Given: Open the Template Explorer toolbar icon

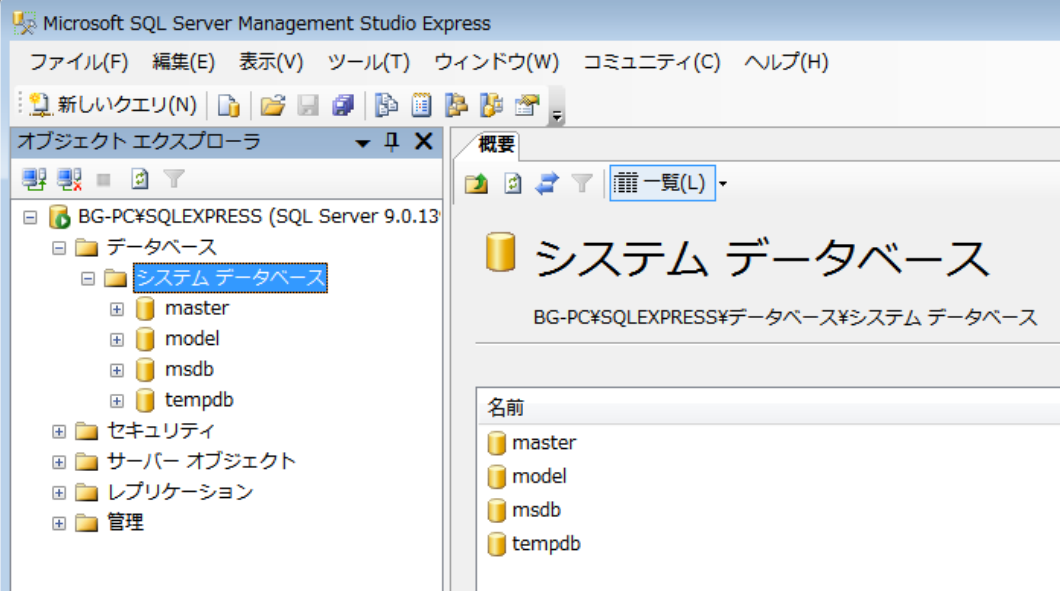Looking at the screenshot, I should coord(491,105).
